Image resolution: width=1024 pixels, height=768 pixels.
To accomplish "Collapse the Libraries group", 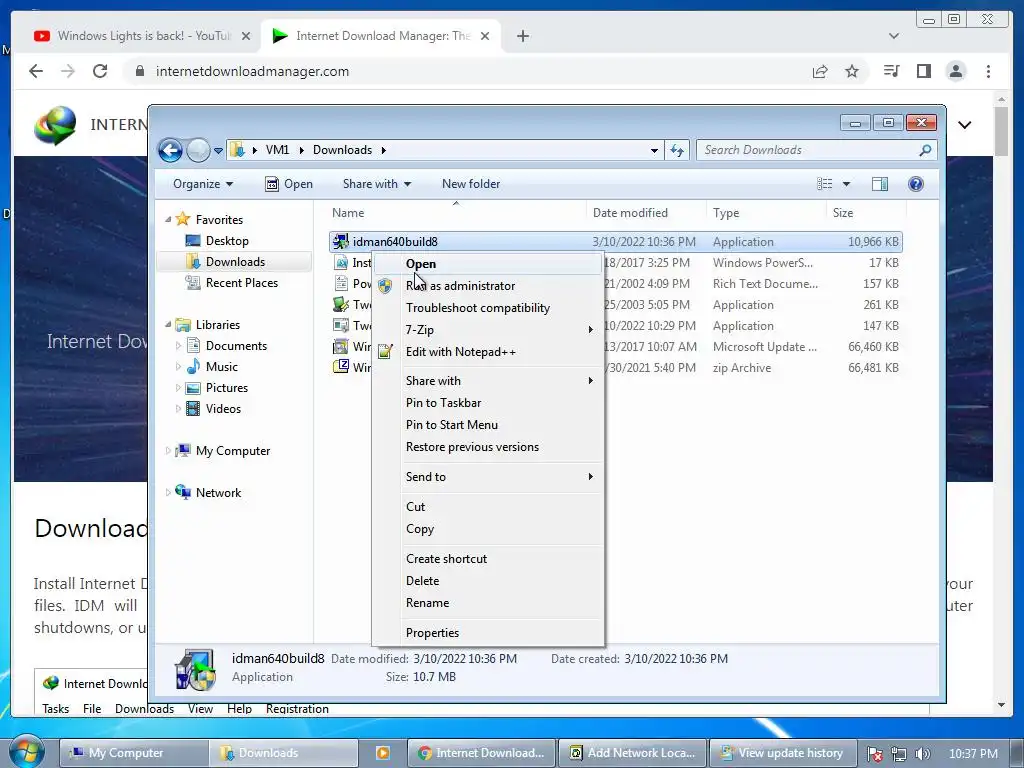I will point(168,325).
